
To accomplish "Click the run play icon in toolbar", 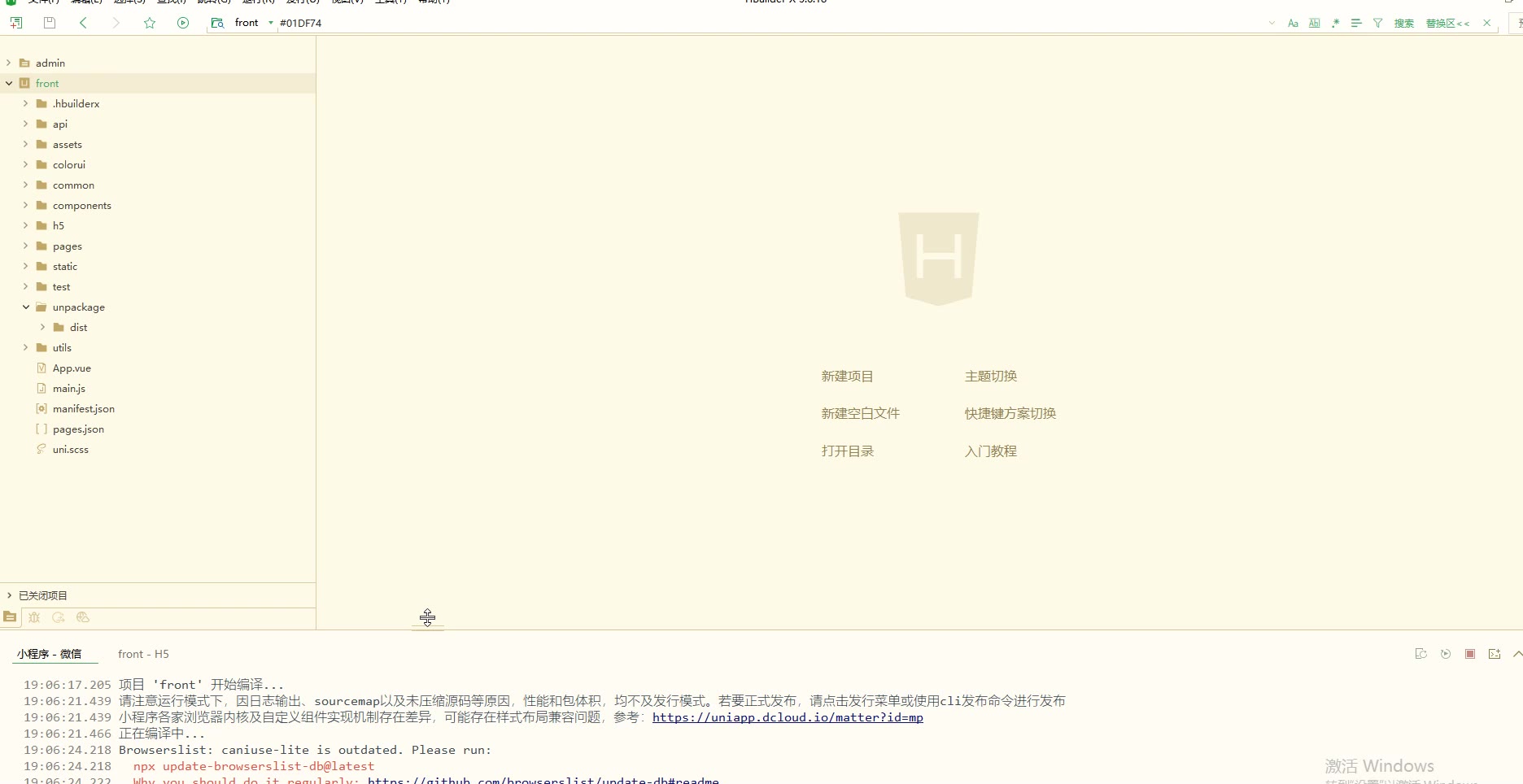I will click(x=183, y=23).
